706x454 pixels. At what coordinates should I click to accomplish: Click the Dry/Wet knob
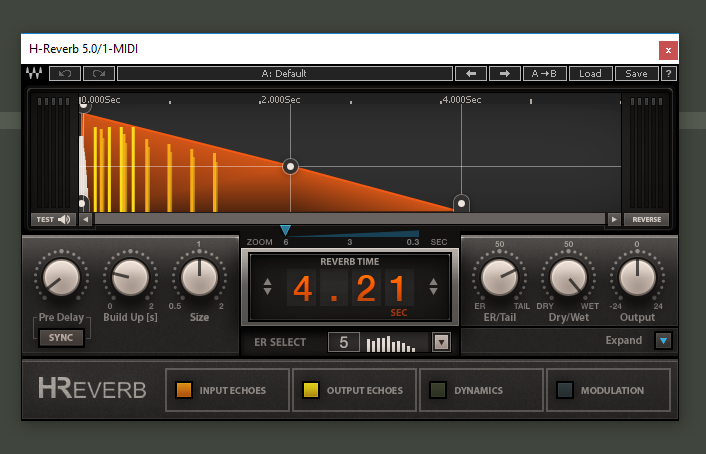coord(568,277)
